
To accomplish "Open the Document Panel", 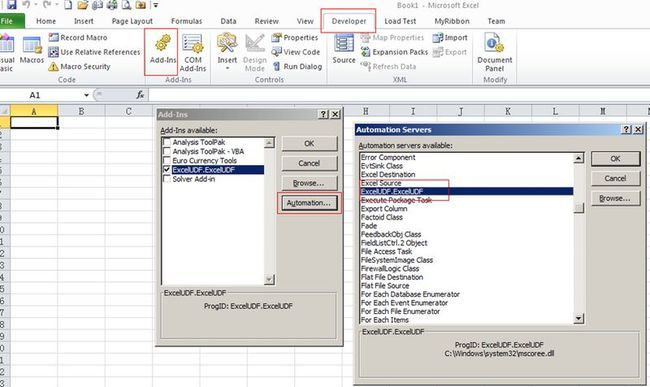I will (x=495, y=53).
